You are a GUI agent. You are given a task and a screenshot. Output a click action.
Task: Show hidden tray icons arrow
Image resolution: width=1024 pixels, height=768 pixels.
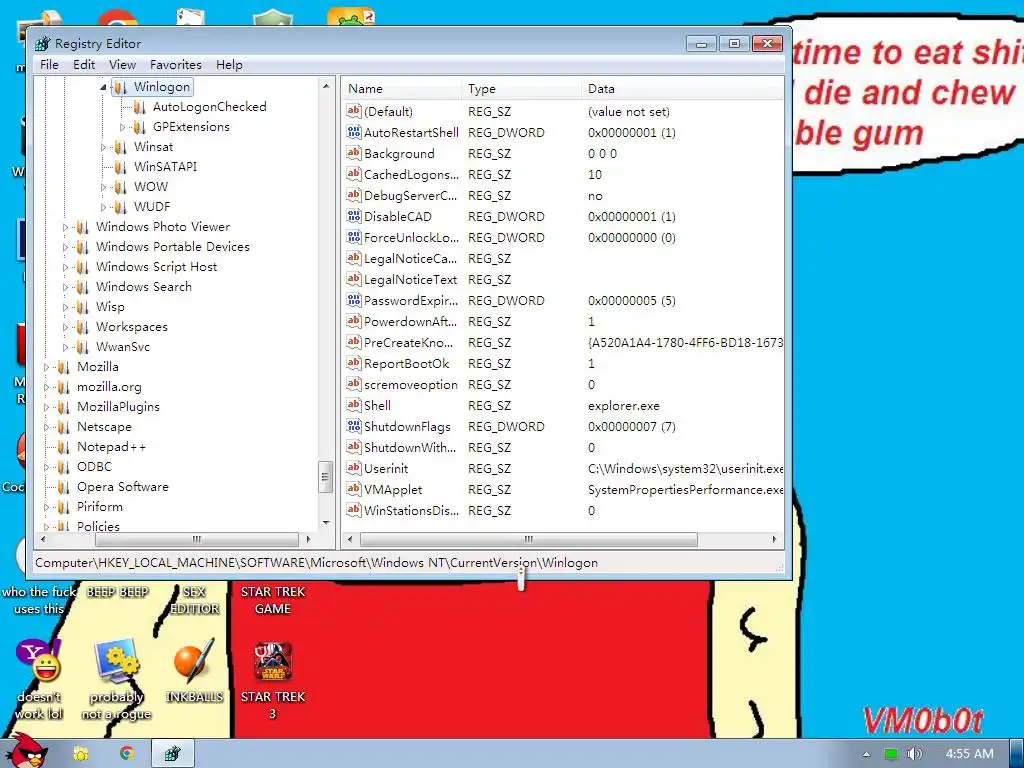(x=866, y=754)
